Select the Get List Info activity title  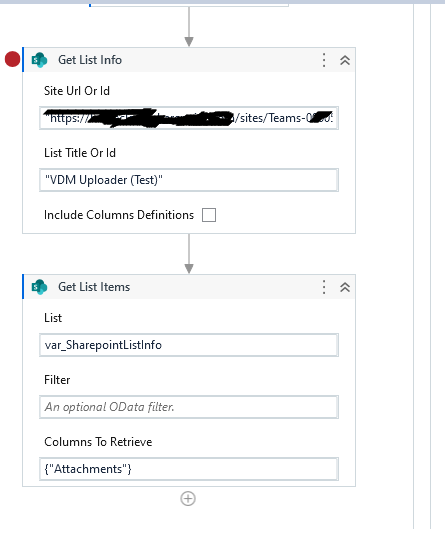pyautogui.click(x=90, y=60)
